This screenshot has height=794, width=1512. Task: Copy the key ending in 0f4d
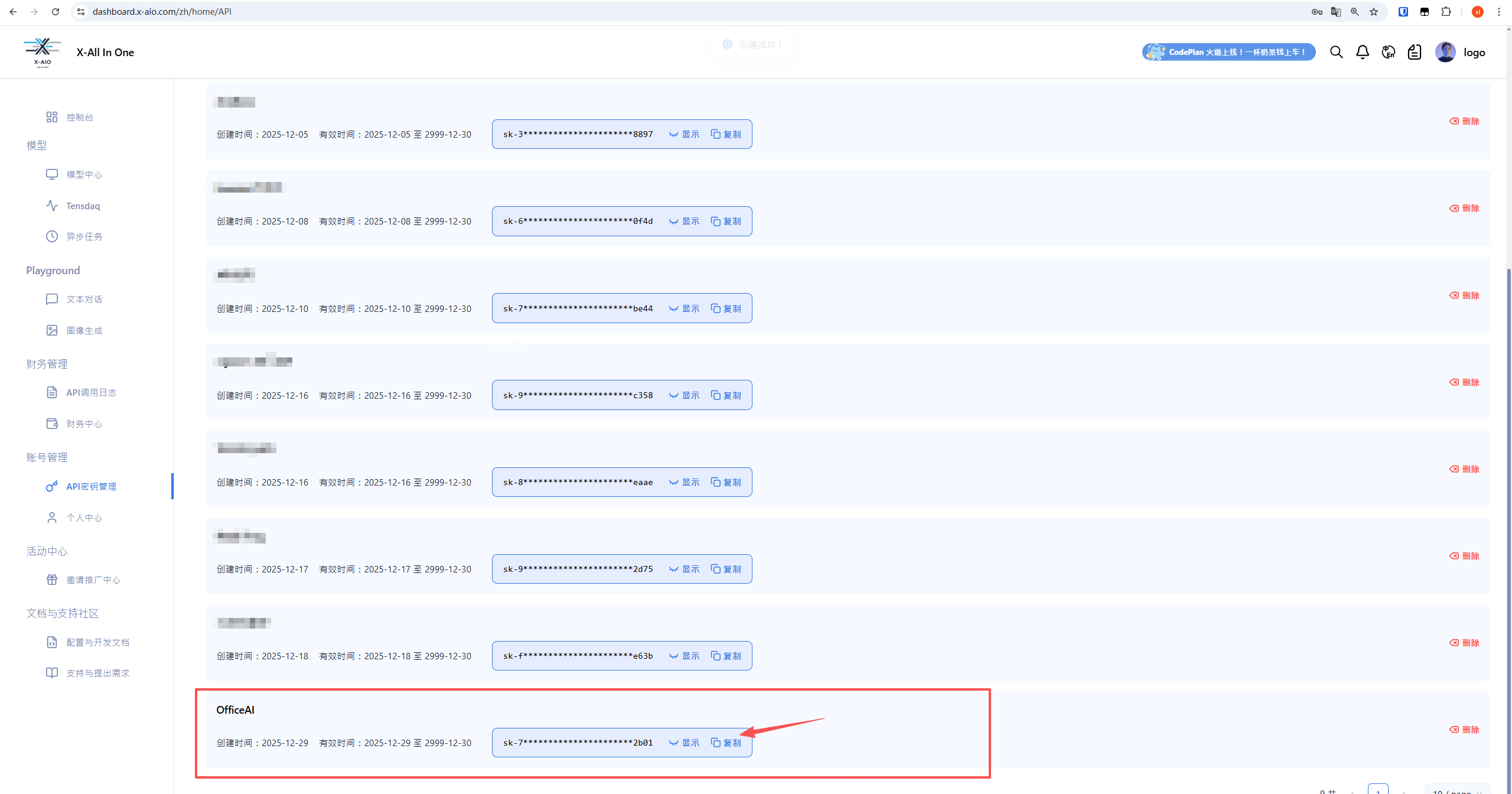[726, 221]
